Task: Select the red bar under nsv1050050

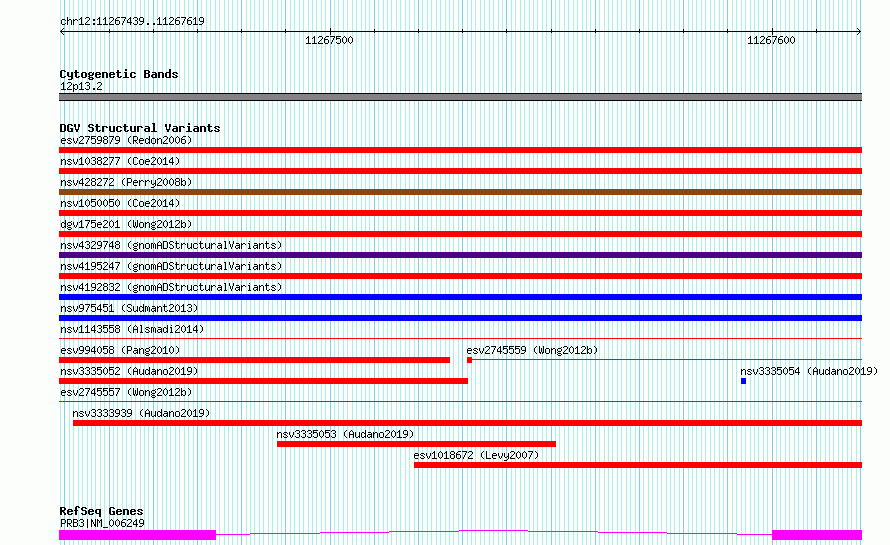Action: click(460, 213)
